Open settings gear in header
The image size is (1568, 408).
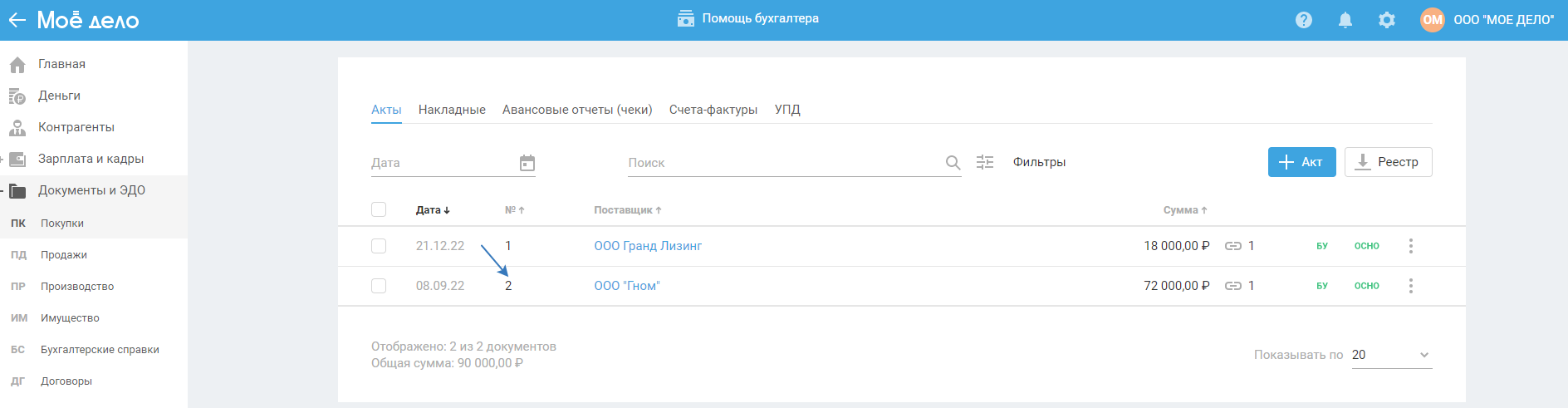click(1387, 20)
